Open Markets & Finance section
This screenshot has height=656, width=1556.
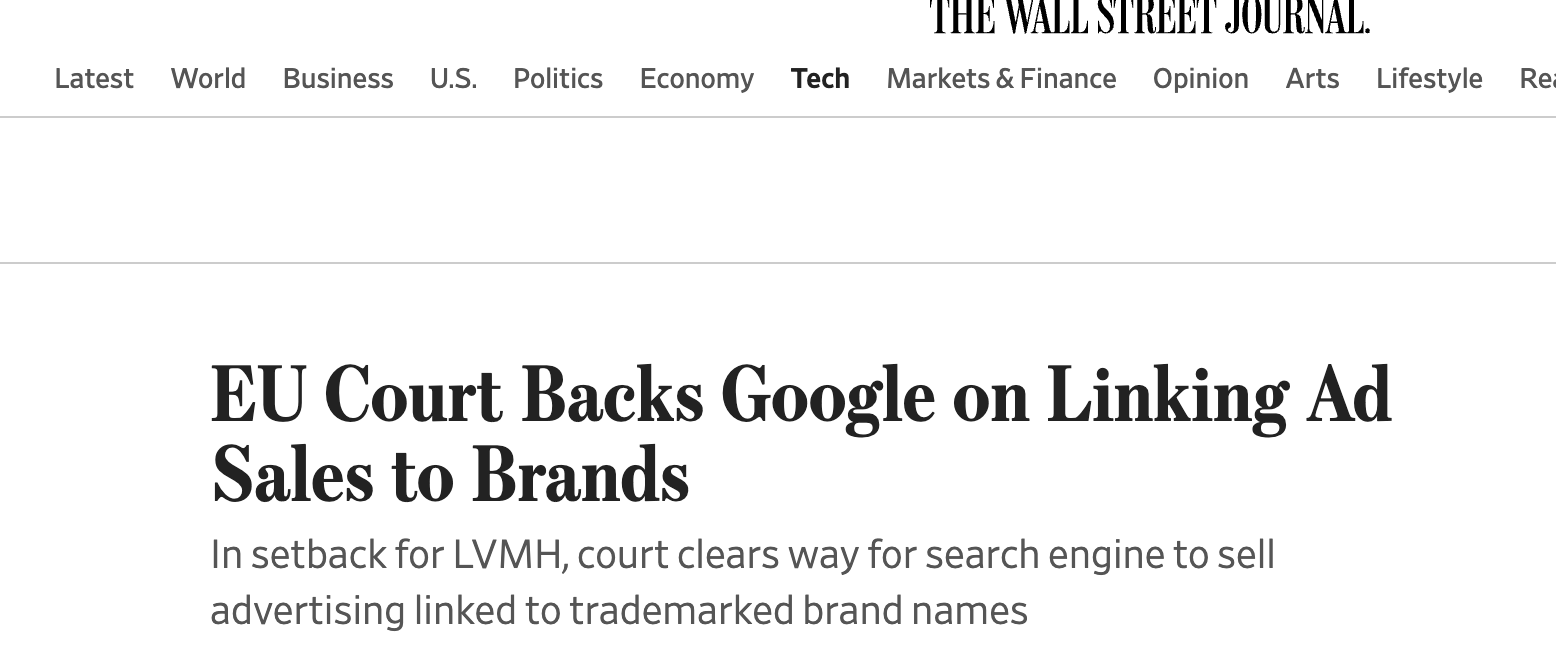(1001, 78)
